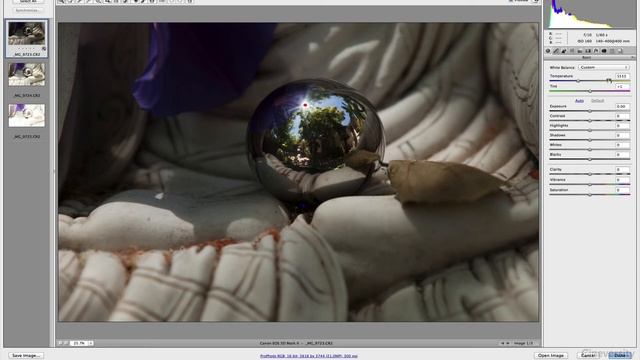
Task: Open the Lens Corrections panel tab icon
Action: (588, 51)
